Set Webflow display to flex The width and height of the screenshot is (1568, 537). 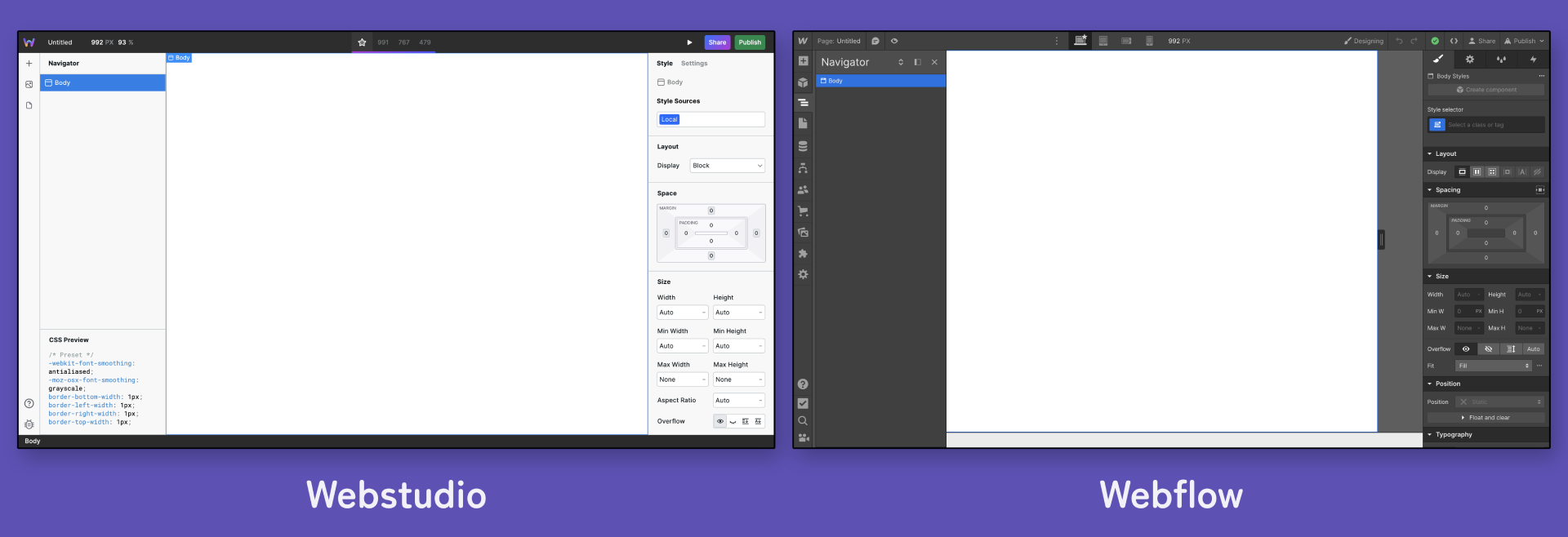pyautogui.click(x=1477, y=172)
